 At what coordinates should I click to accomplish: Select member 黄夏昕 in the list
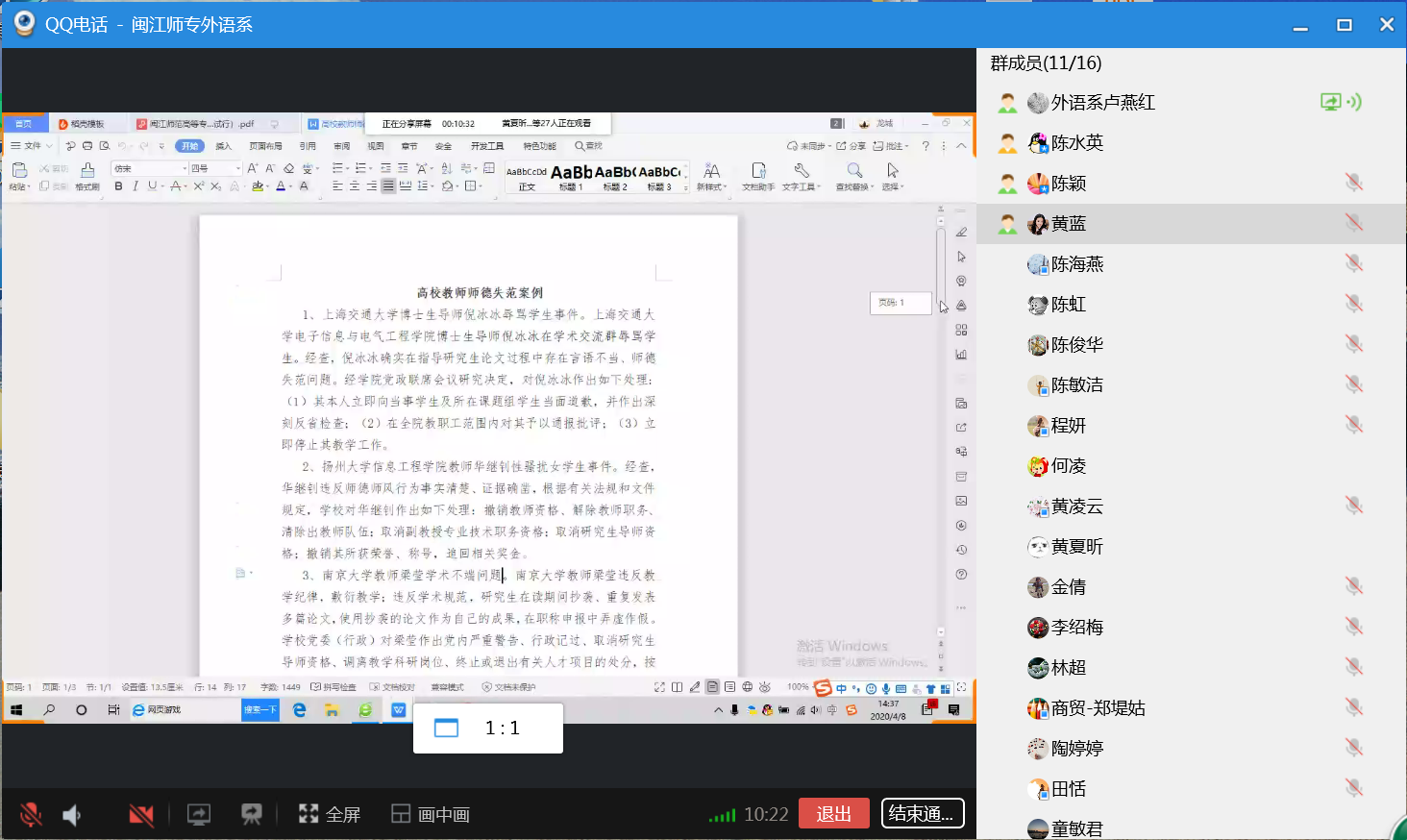(1191, 546)
